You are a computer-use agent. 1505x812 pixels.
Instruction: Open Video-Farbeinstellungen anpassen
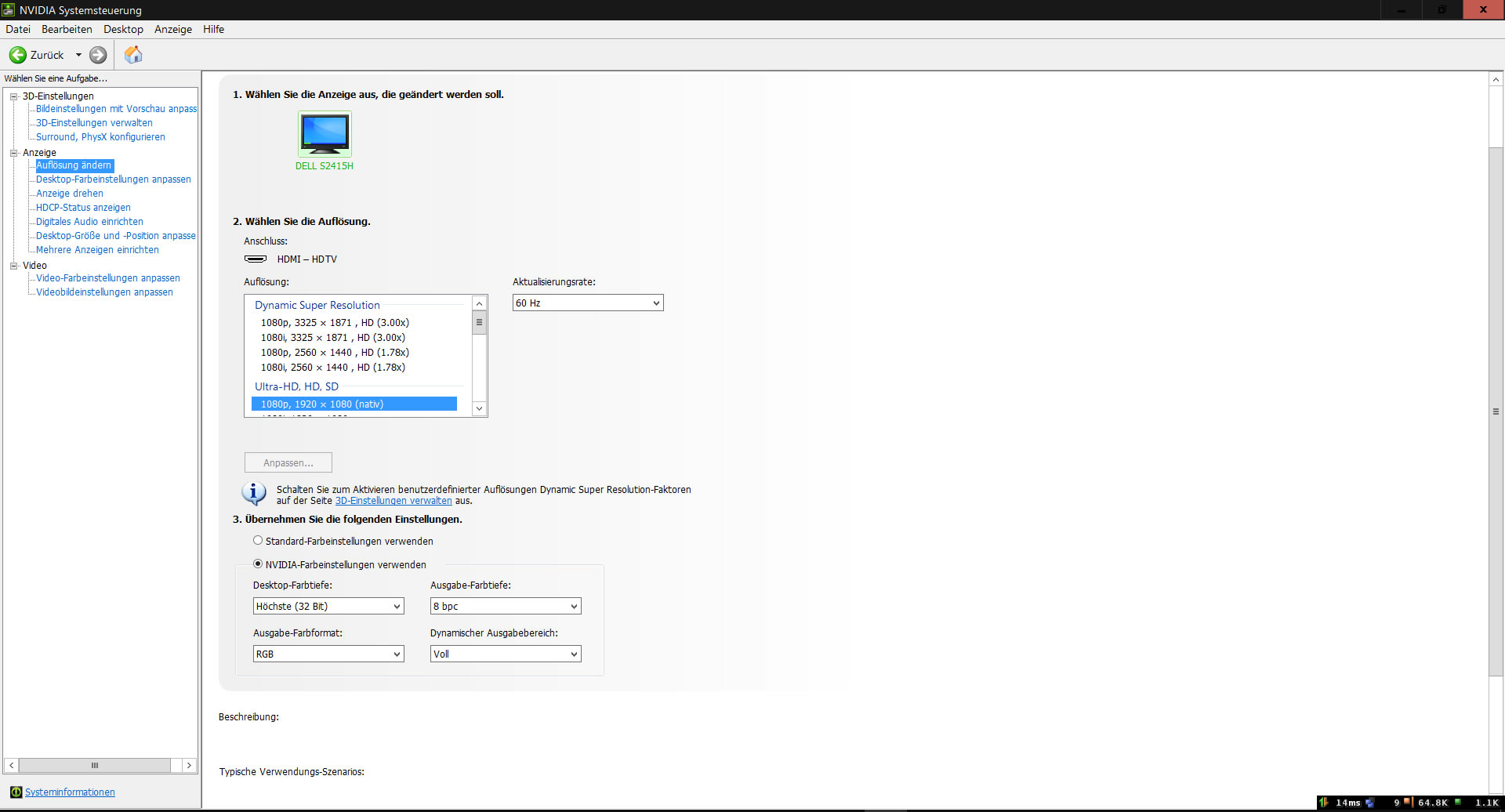108,278
